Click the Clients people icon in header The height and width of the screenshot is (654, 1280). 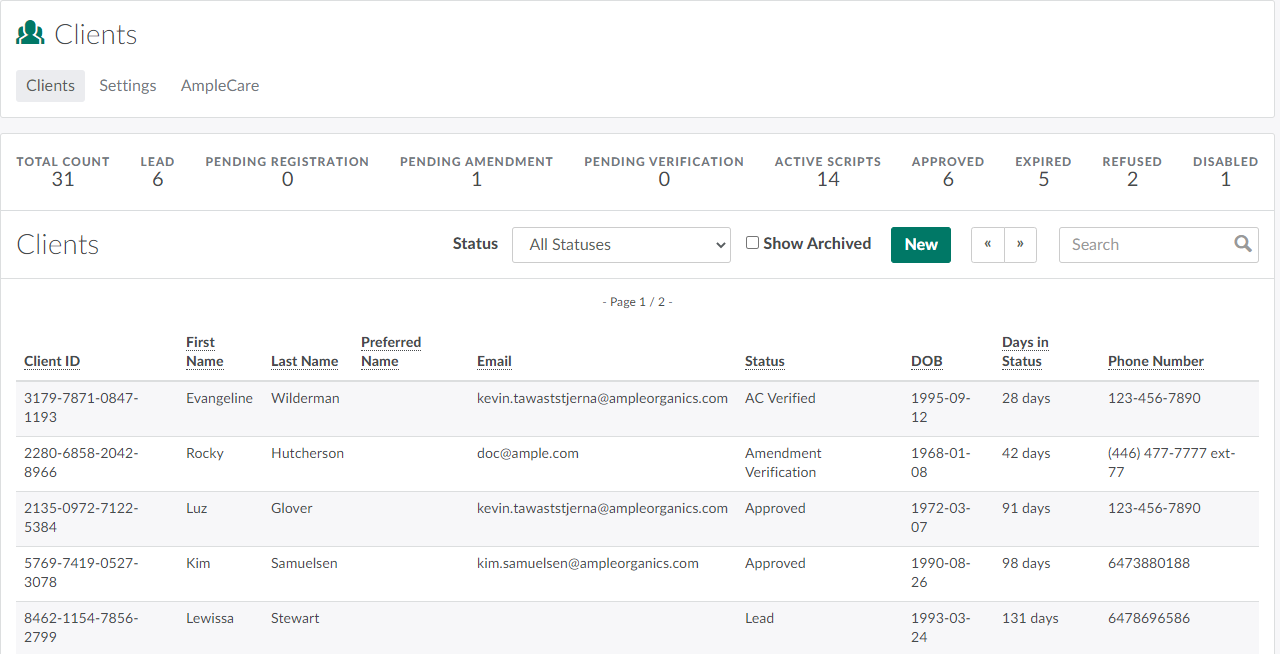[30, 34]
